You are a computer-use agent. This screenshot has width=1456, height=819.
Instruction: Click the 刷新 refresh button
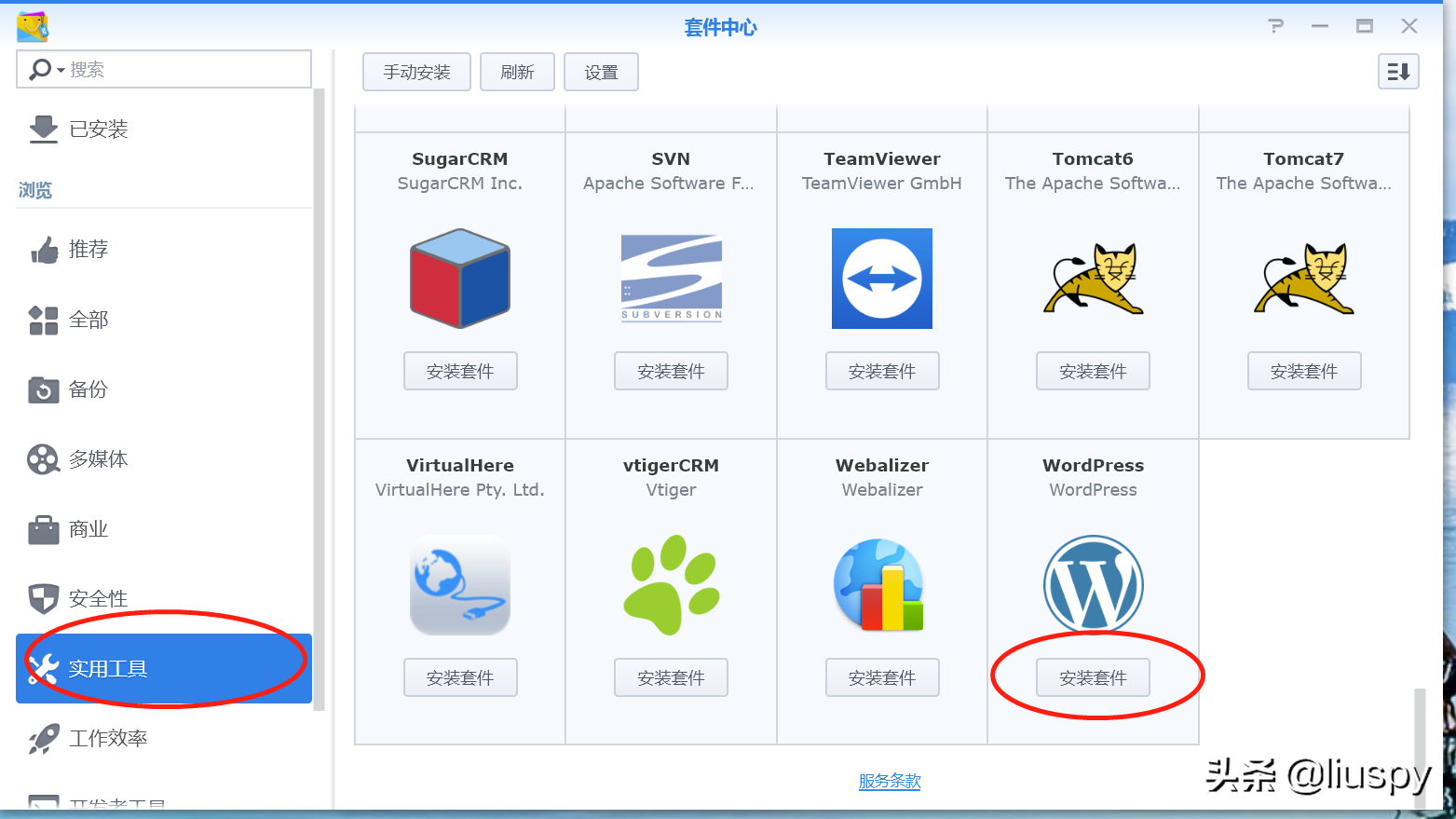(517, 73)
